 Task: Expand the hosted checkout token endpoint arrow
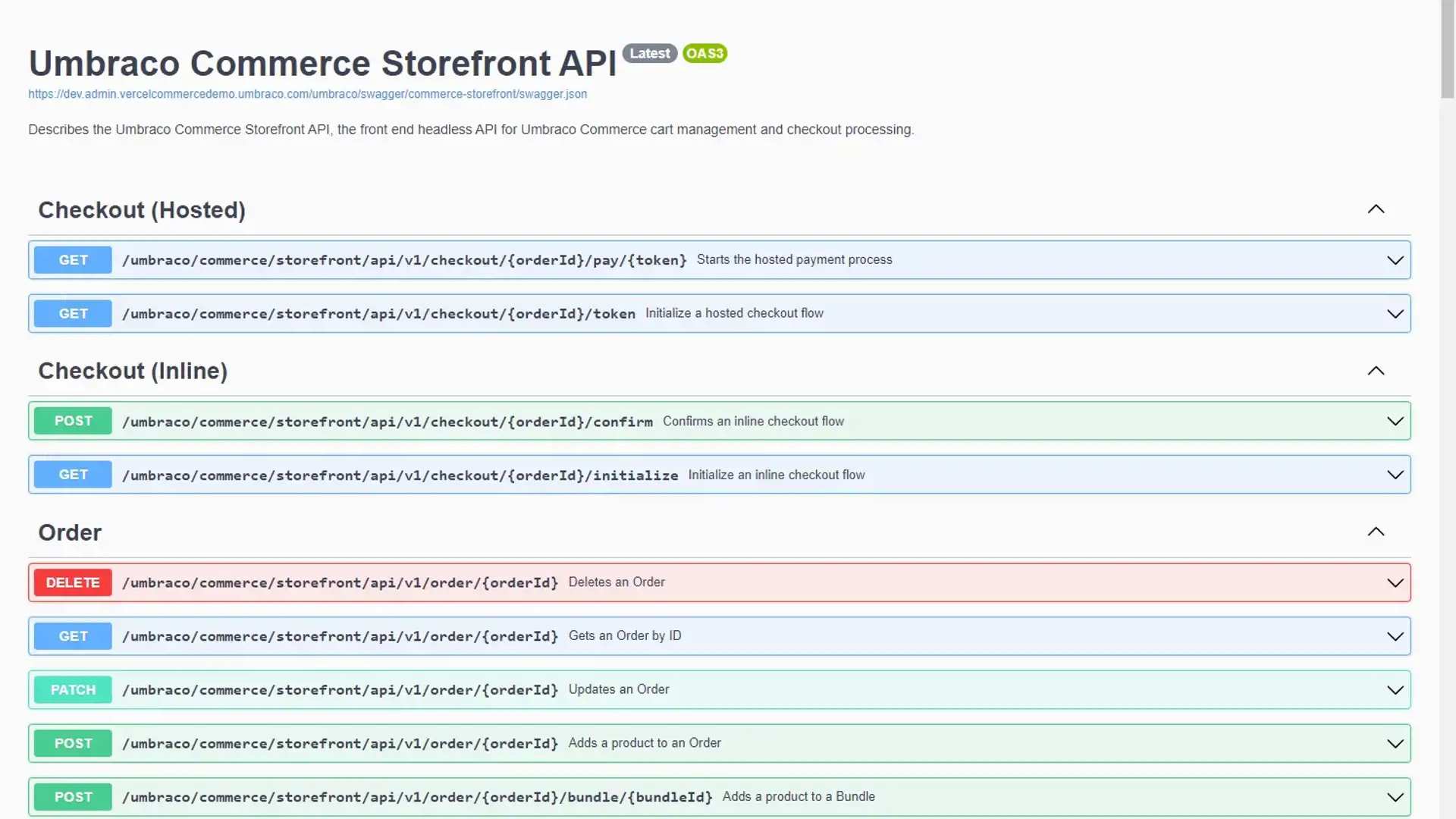1395,314
